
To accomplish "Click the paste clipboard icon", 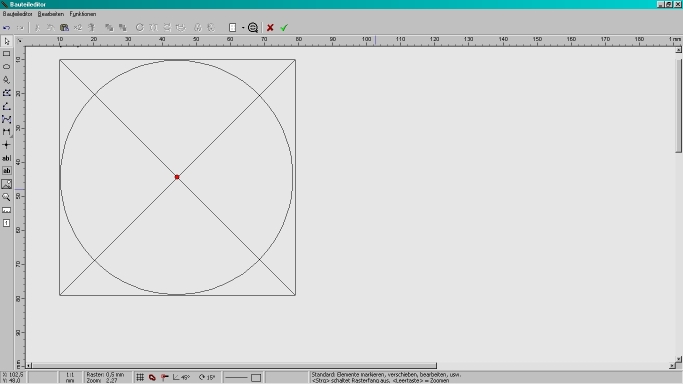I will (x=64, y=27).
